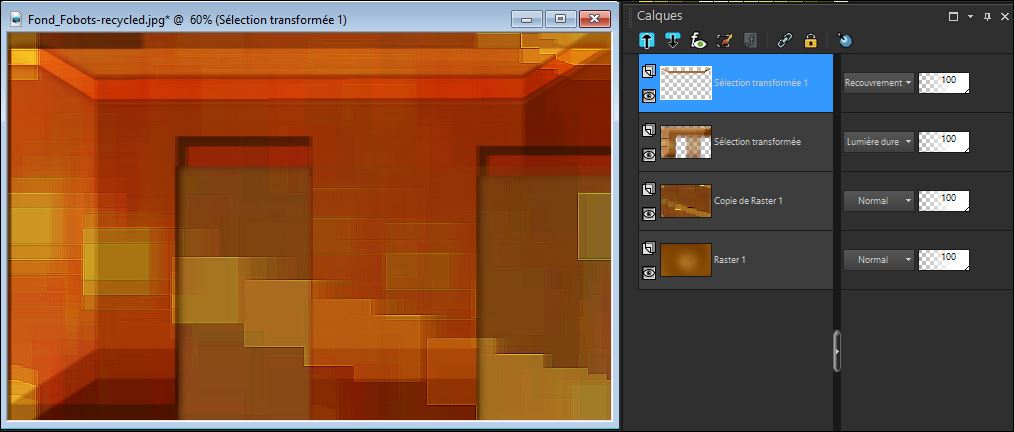Click opacity field of Raster 1 layer
The width and height of the screenshot is (1014, 432).
[944, 259]
